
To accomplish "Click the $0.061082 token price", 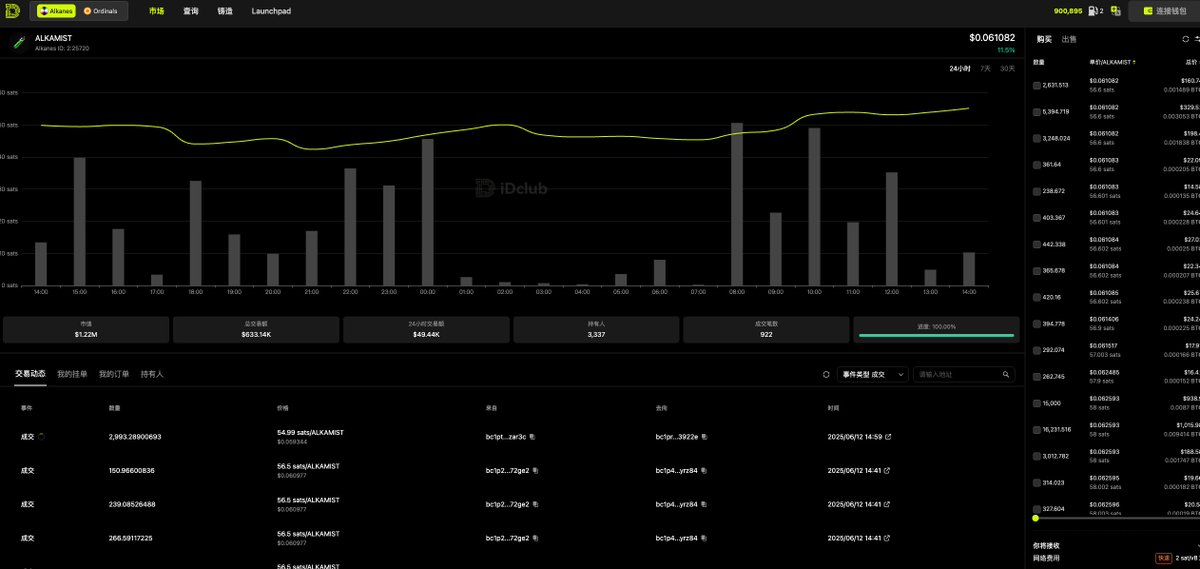I will [992, 37].
